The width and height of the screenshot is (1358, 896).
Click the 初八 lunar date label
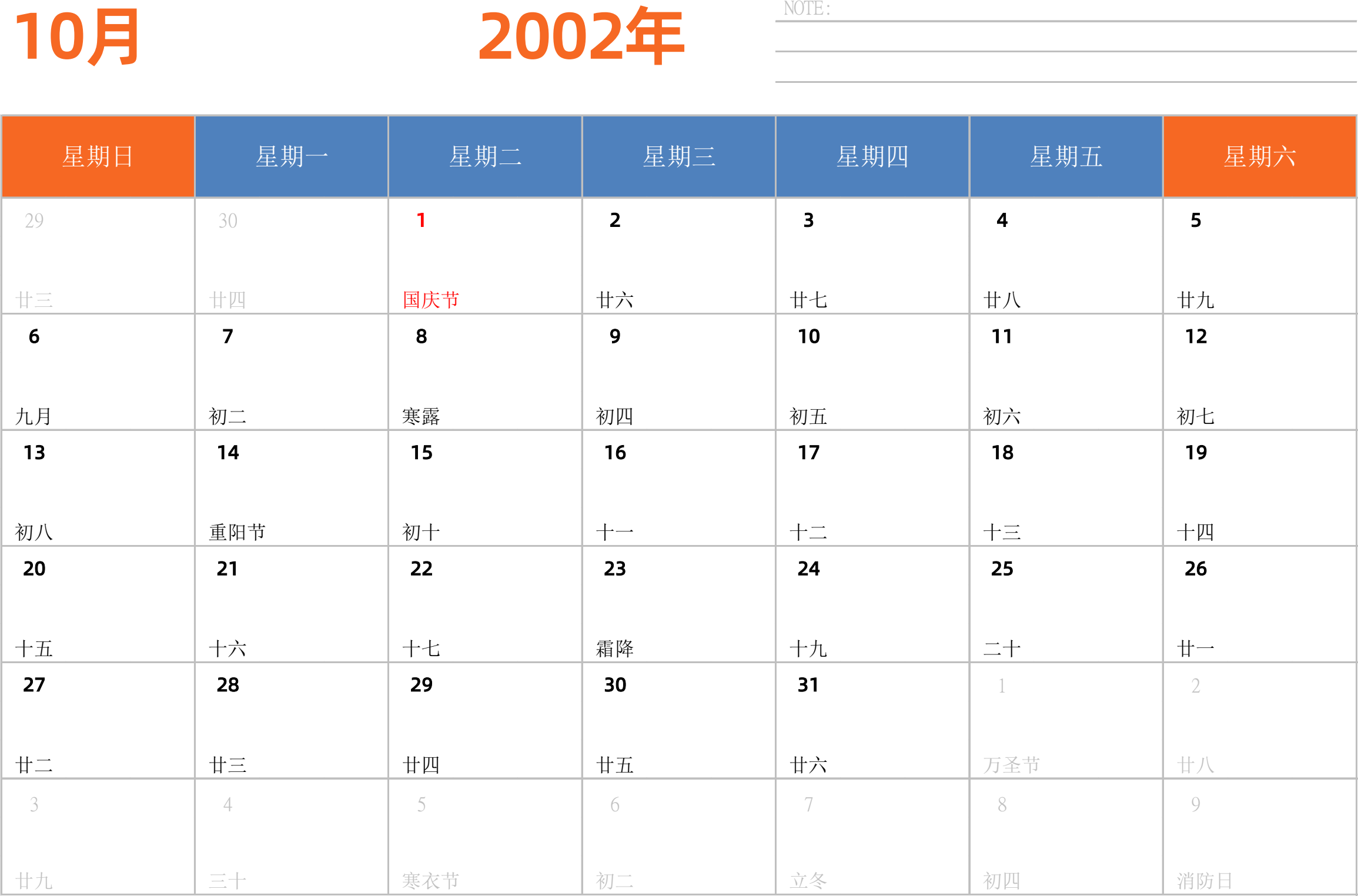[x=34, y=532]
